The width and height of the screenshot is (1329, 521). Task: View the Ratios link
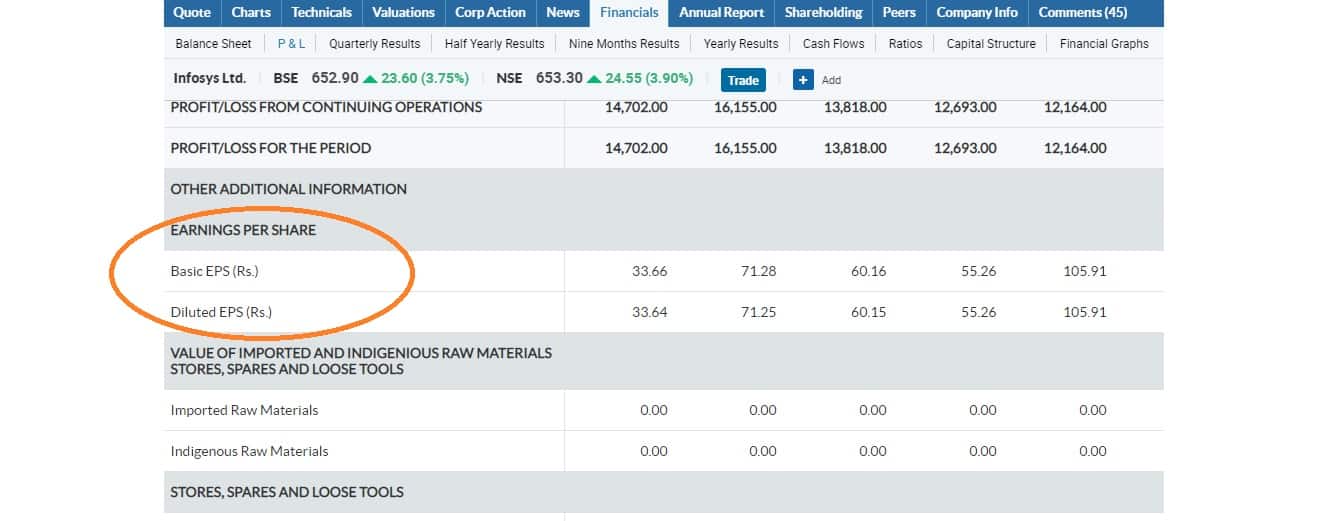[x=905, y=44]
